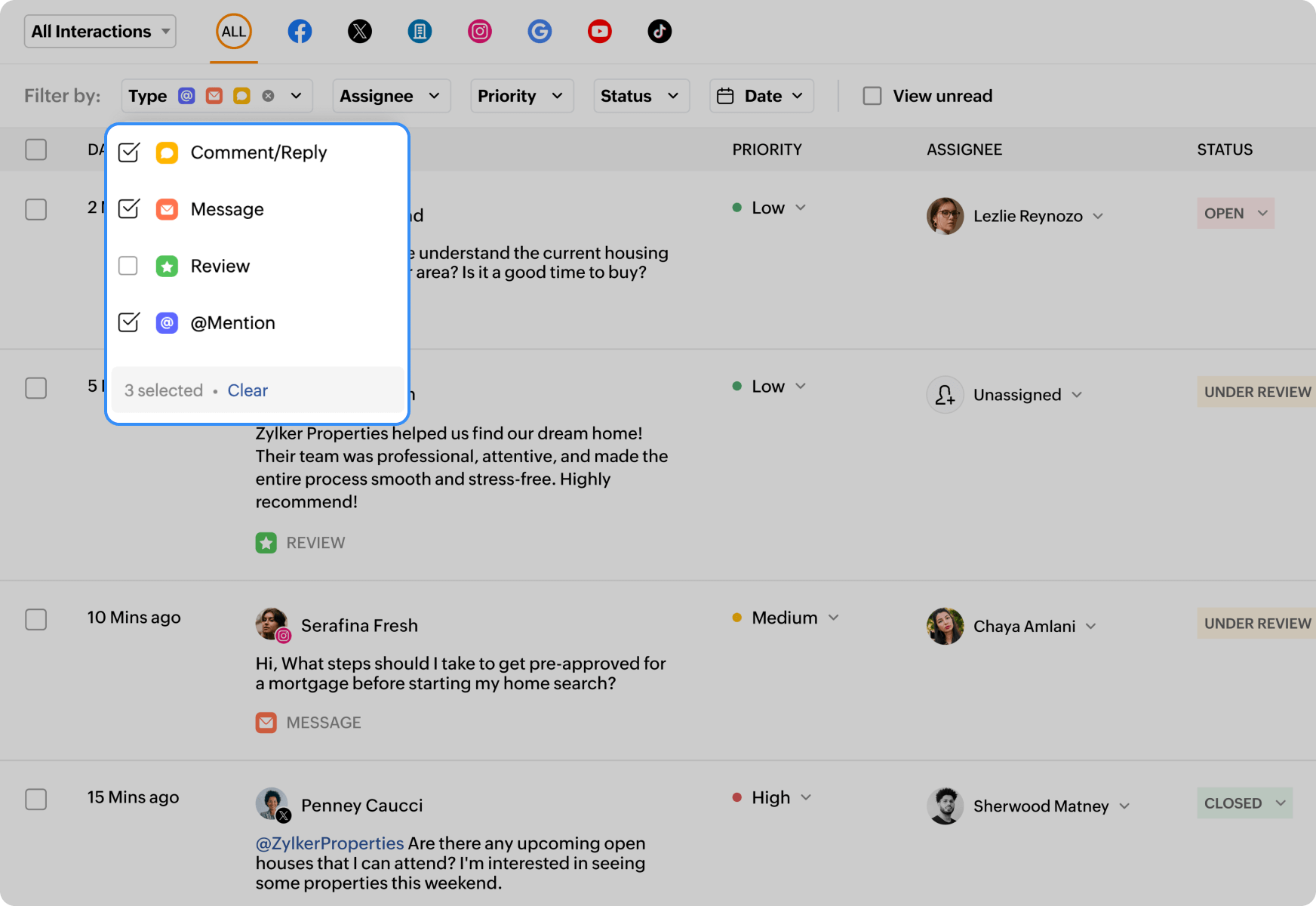
Task: Open the Date filter dropdown
Action: click(761, 95)
